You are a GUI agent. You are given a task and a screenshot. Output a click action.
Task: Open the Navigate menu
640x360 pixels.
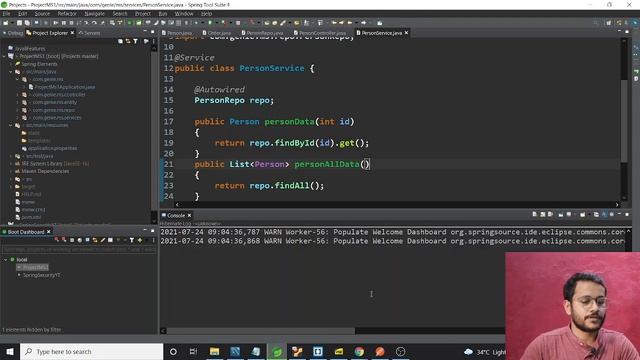pyautogui.click(x=94, y=13)
